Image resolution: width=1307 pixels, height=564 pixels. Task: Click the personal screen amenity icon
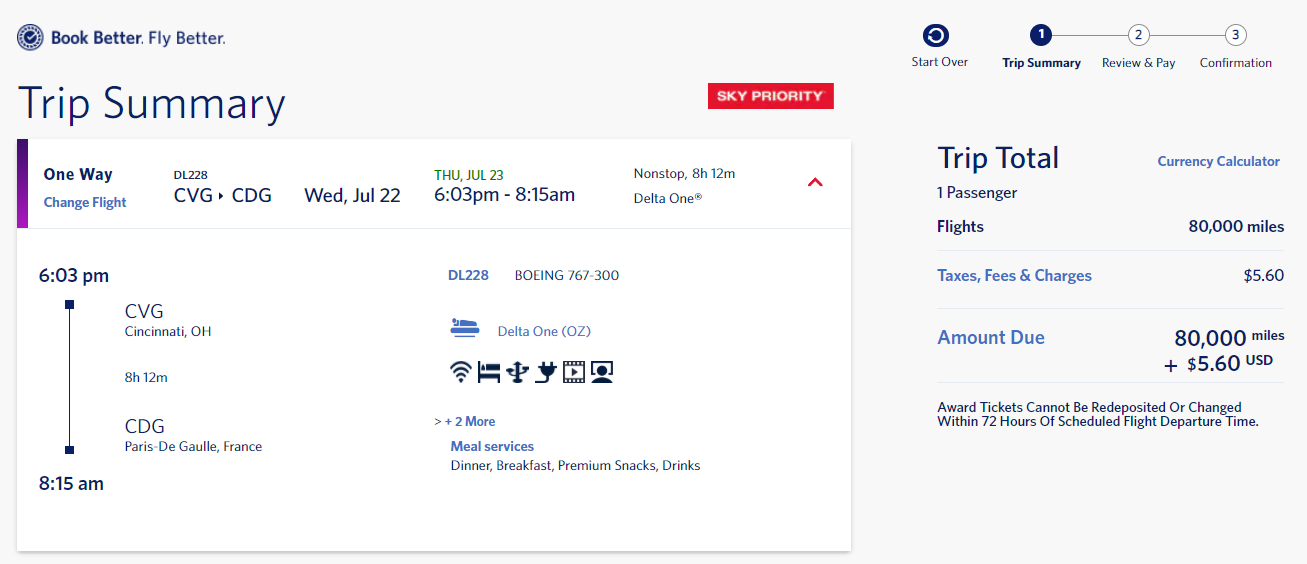tap(601, 372)
